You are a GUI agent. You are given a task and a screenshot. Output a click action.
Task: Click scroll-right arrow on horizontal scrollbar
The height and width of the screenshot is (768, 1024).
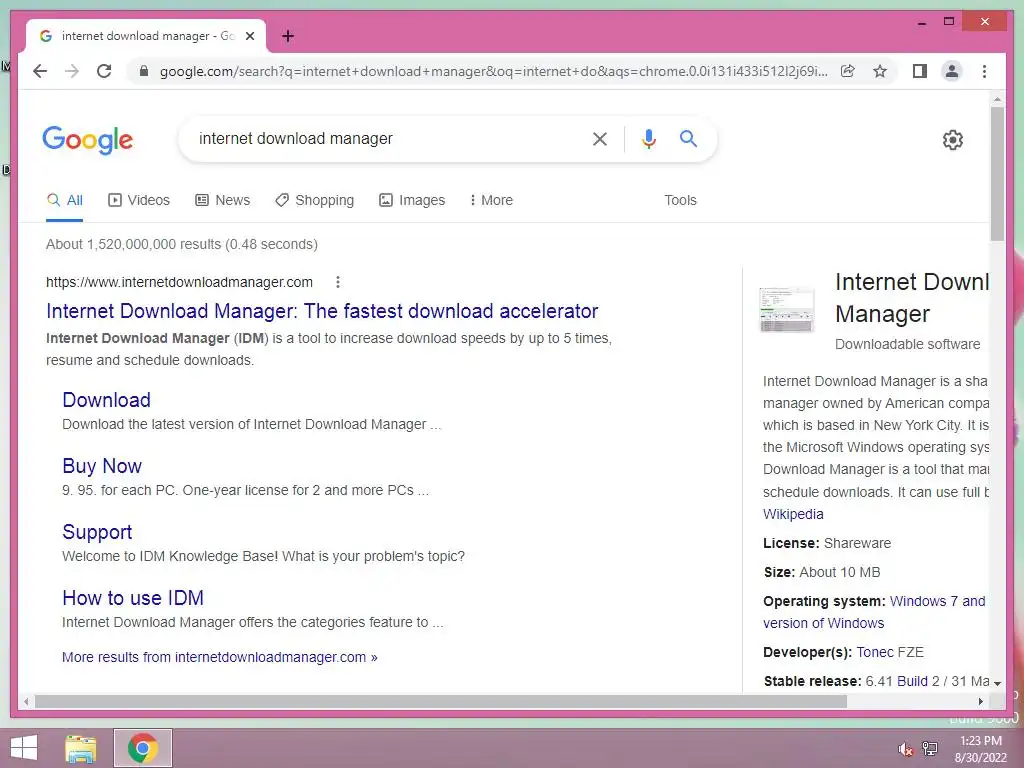tap(981, 701)
